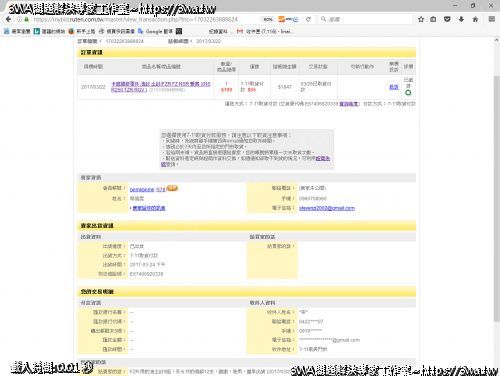Go back with the browser back arrow
Screen dimensions: 500x376
click(x=8, y=19)
